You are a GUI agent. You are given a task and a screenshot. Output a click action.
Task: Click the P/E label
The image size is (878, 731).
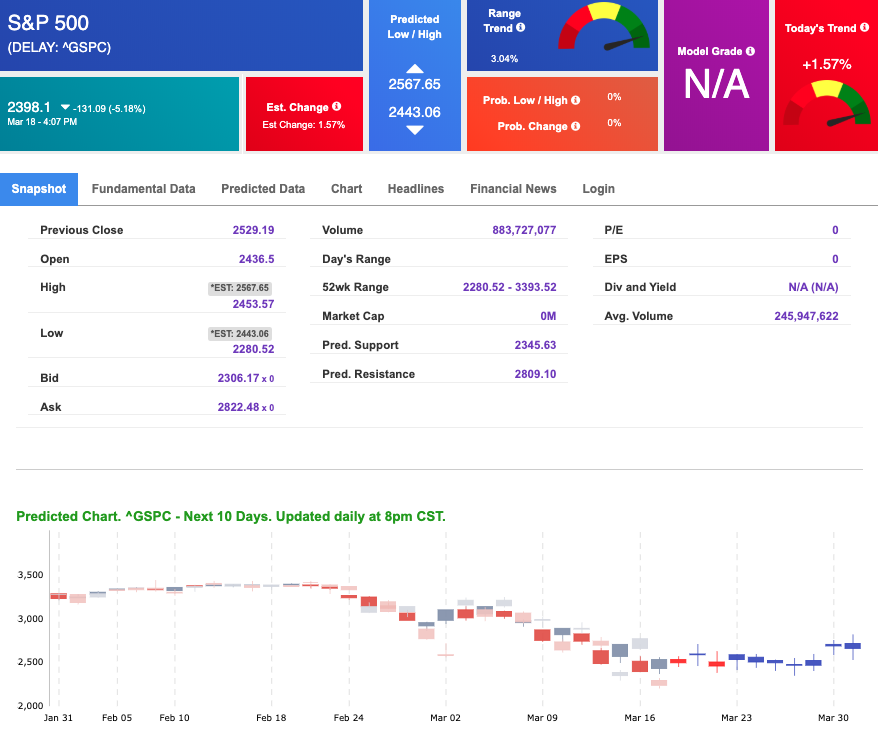click(x=614, y=230)
